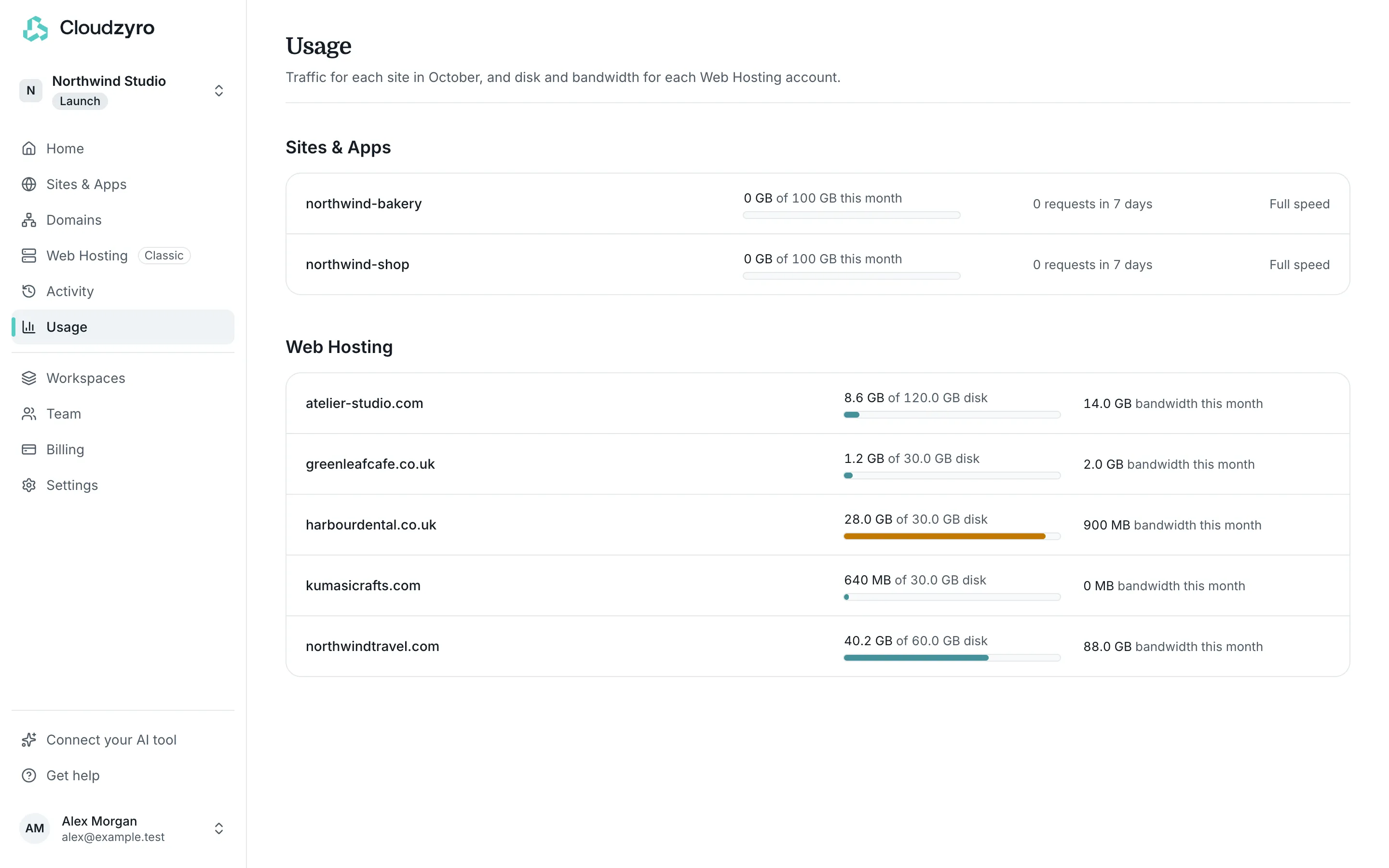Click the Domains network icon

click(x=29, y=220)
